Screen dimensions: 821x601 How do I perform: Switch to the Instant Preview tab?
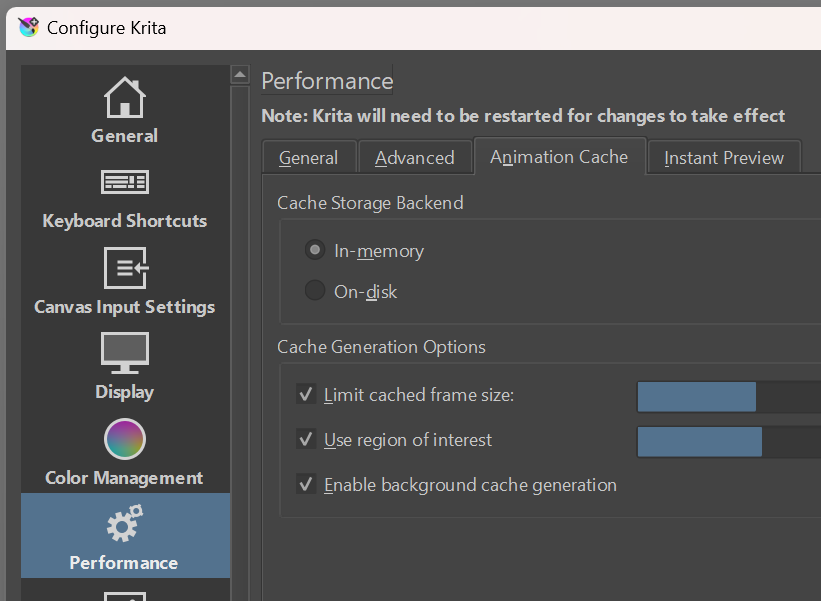pos(724,158)
